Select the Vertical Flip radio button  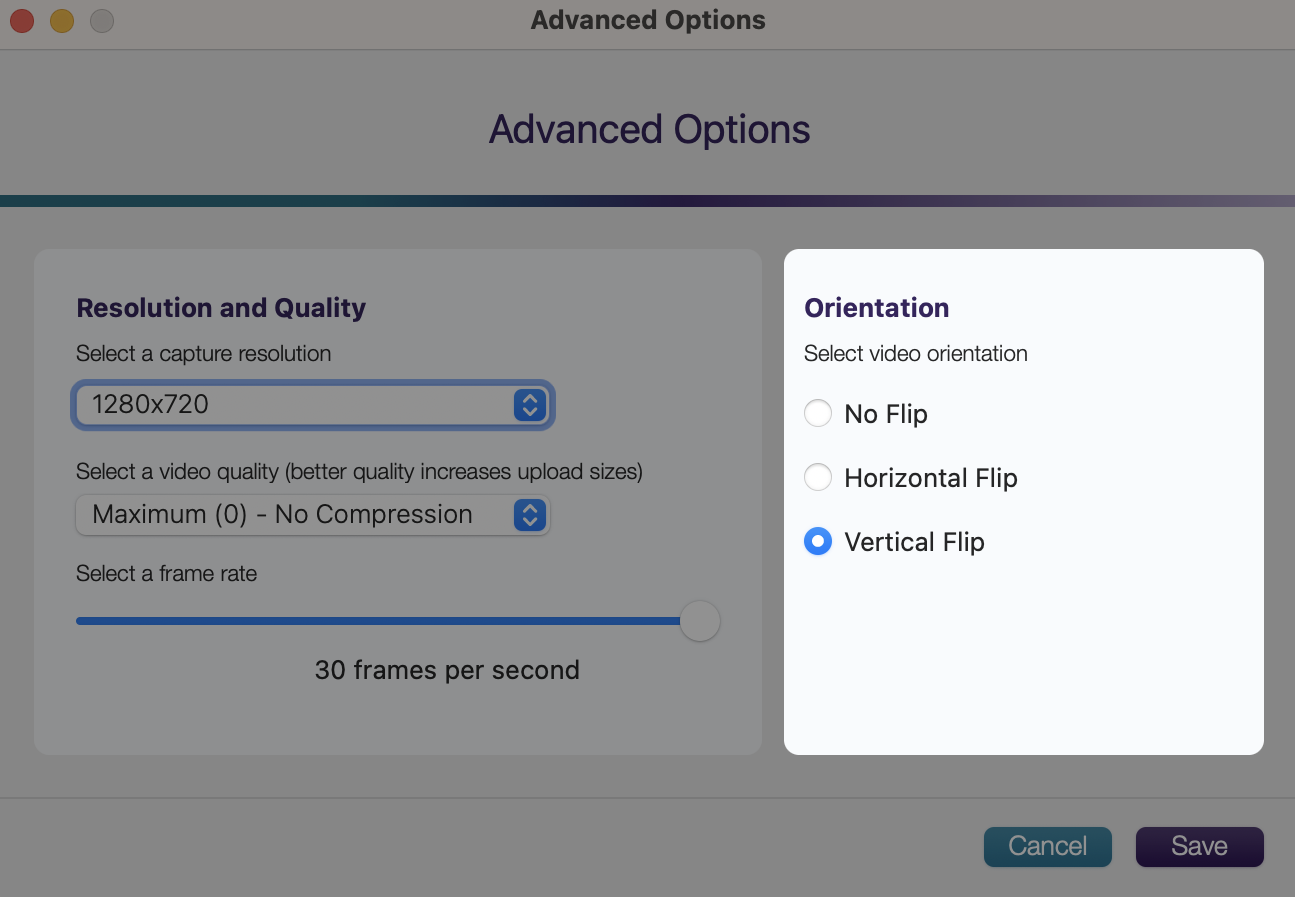818,541
